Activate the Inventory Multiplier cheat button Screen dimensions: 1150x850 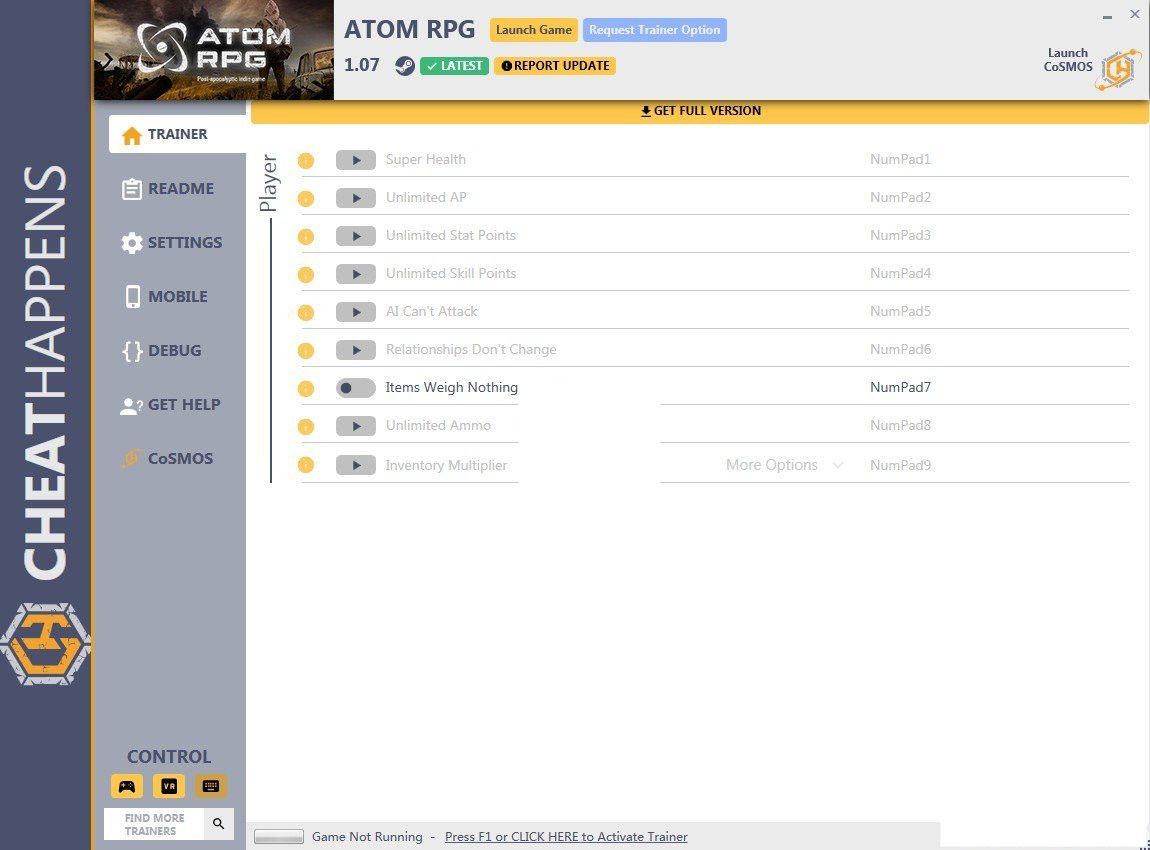(x=356, y=465)
